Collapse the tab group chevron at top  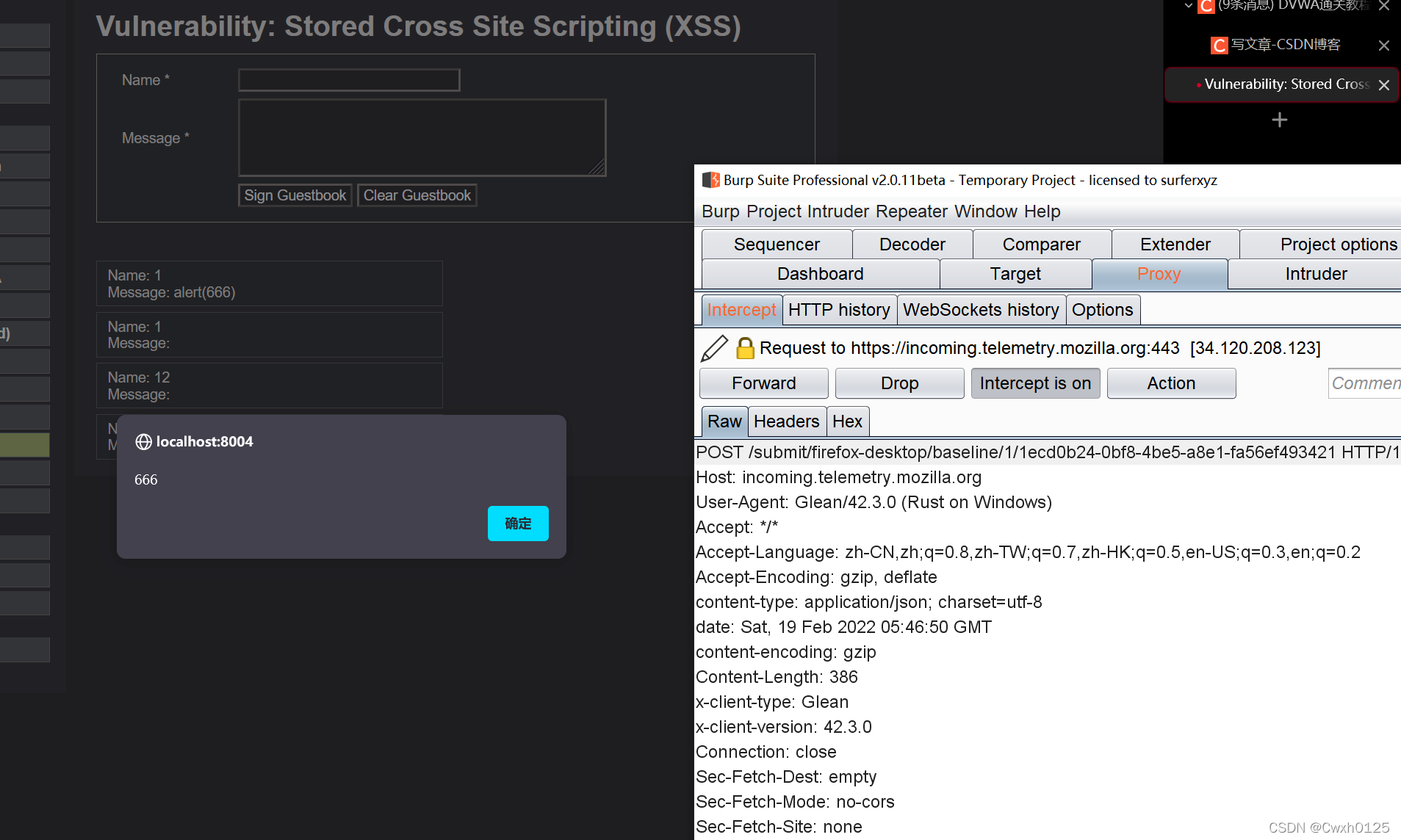tap(1188, 5)
